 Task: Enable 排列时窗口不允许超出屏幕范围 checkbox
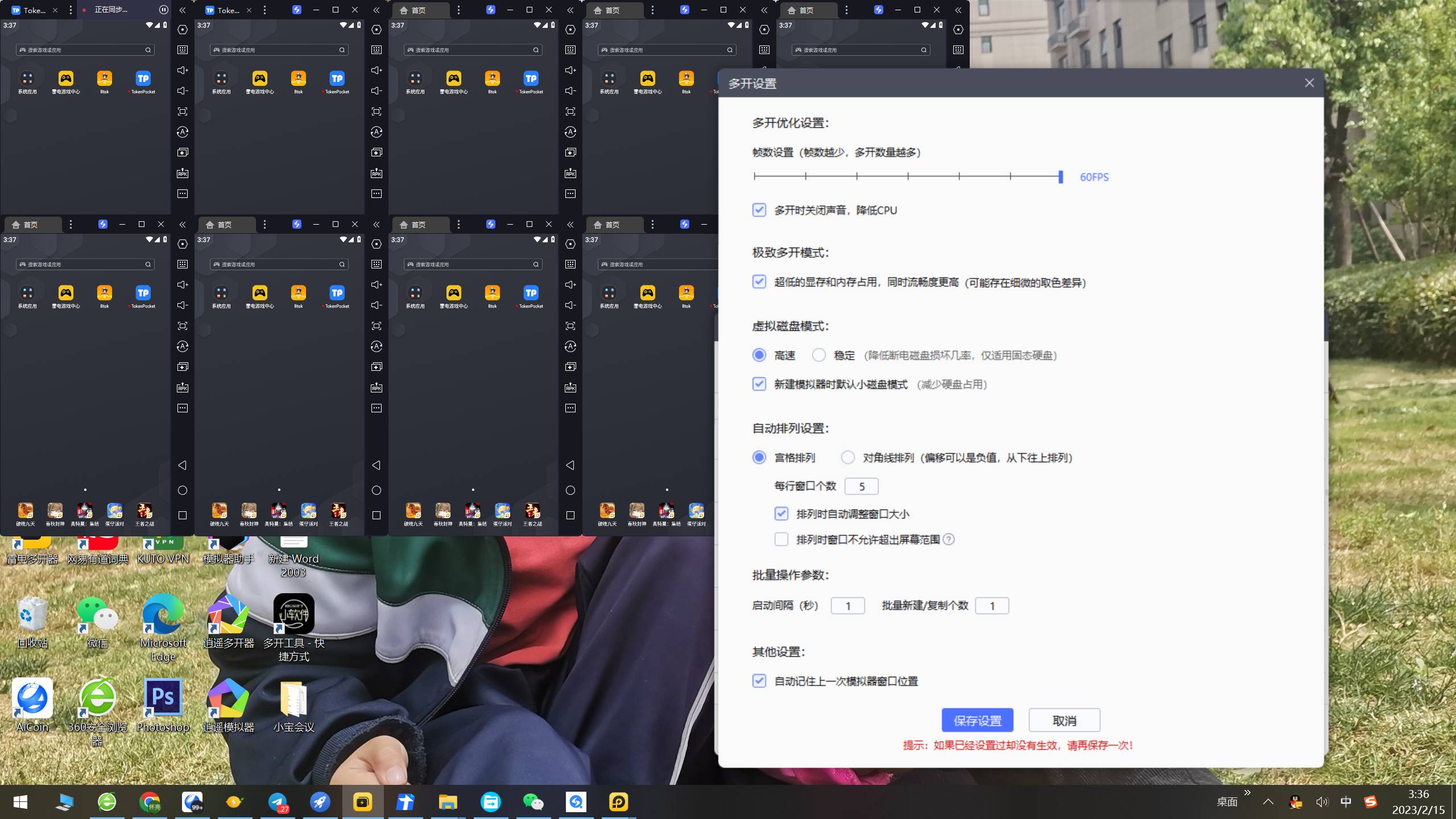pyautogui.click(x=781, y=539)
